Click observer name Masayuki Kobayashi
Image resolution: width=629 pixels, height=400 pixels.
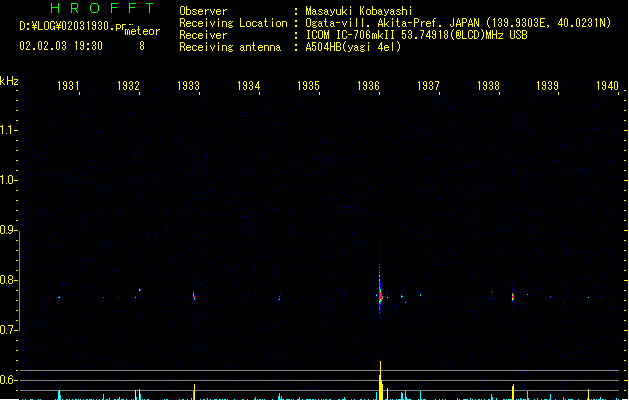click(x=359, y=11)
